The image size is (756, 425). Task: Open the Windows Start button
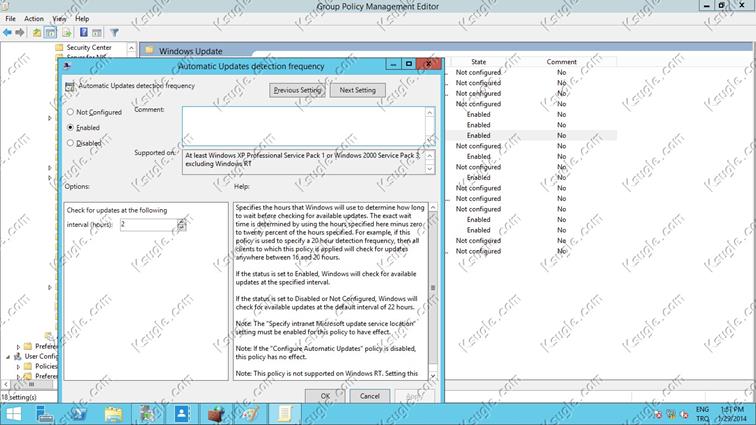point(14,414)
